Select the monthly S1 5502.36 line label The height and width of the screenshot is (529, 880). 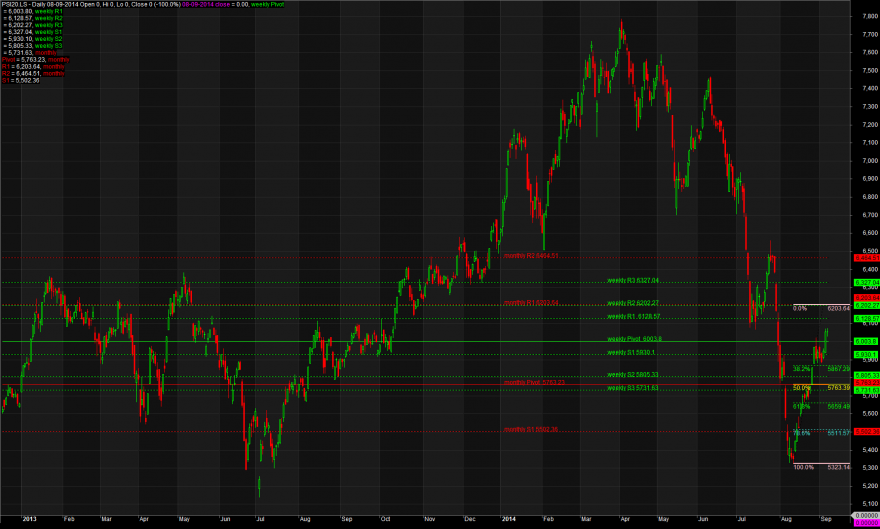pos(531,429)
